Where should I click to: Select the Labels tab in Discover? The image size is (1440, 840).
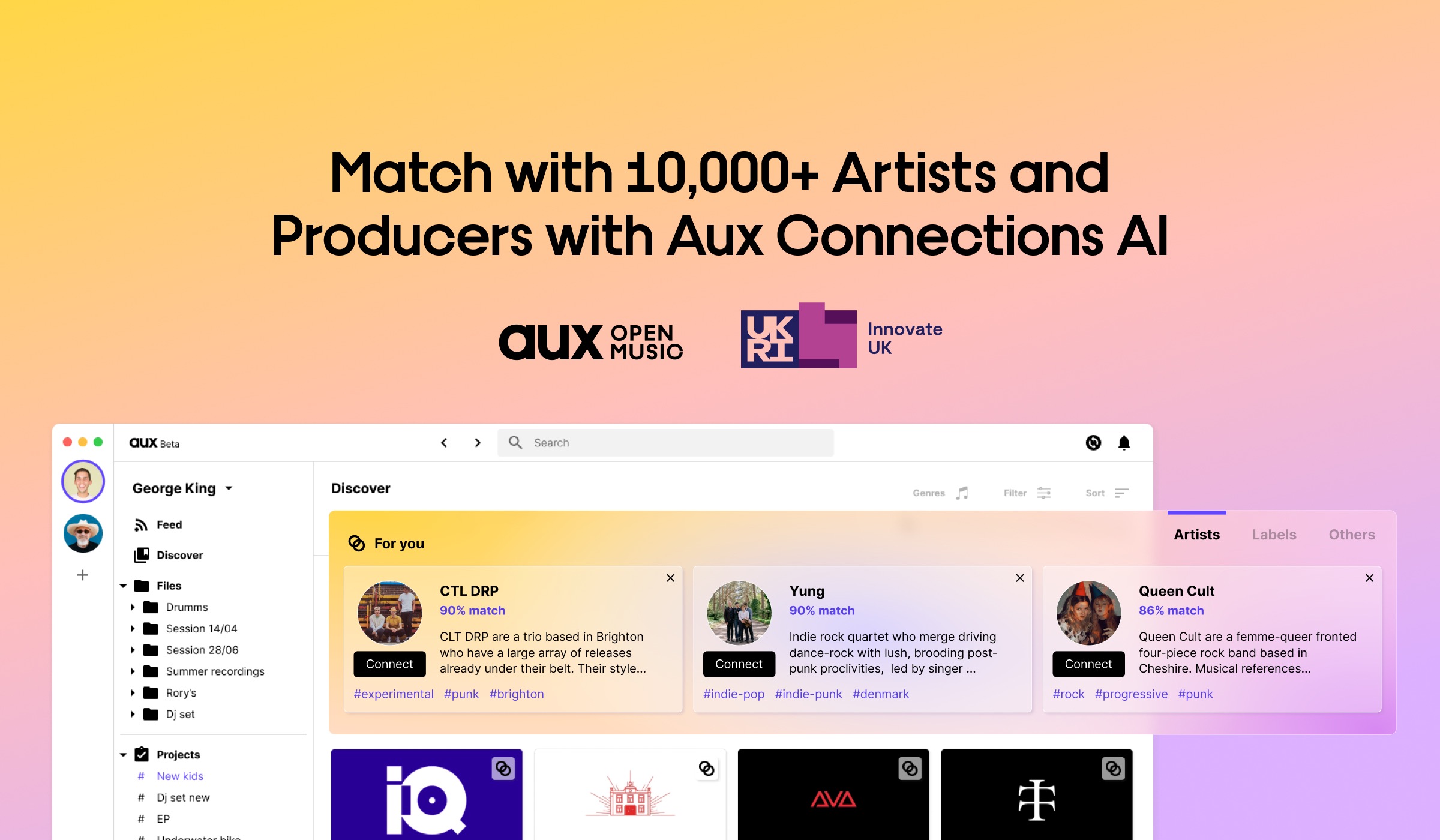click(1273, 534)
